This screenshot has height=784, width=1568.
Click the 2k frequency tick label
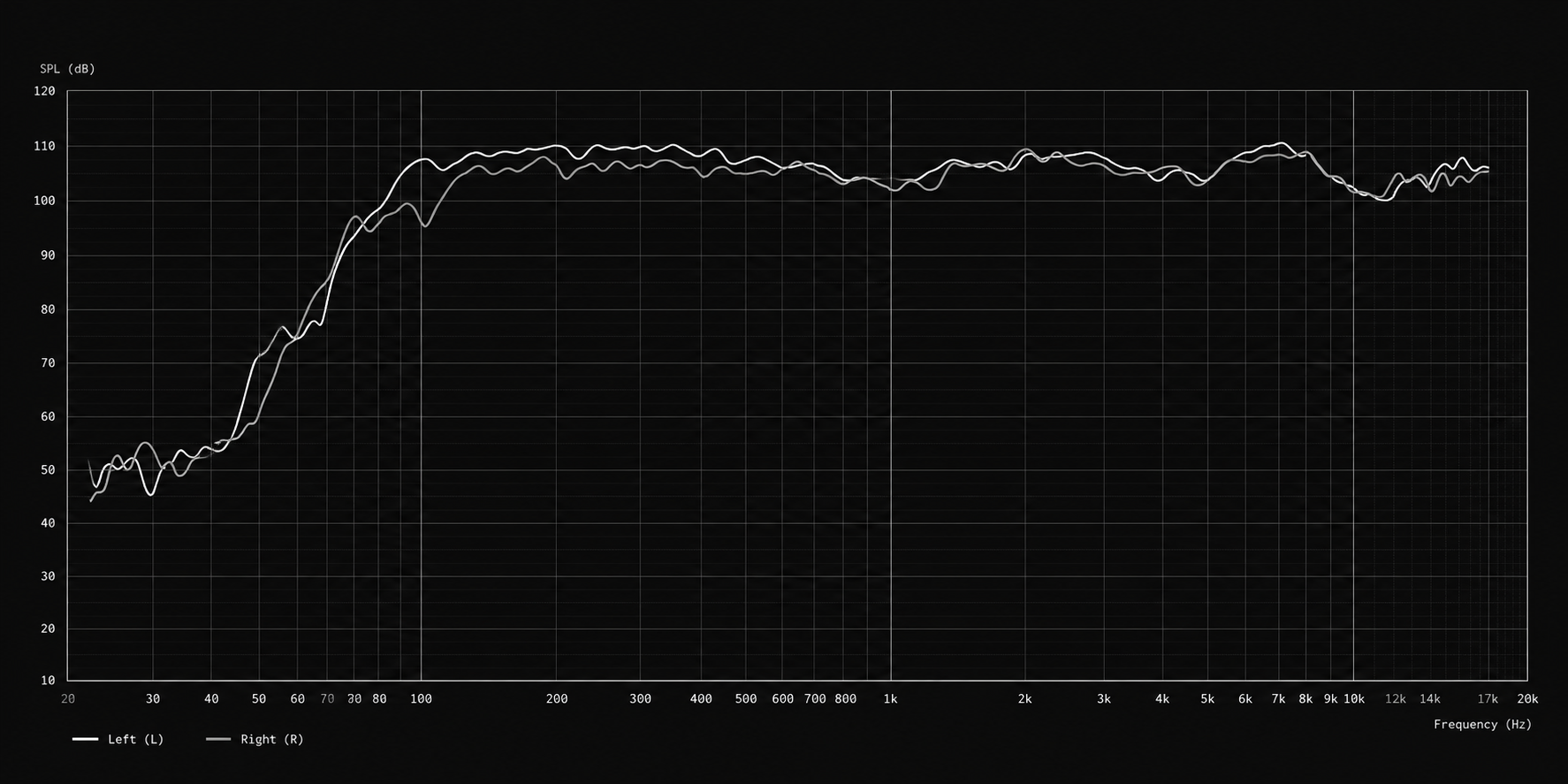click(x=1024, y=699)
